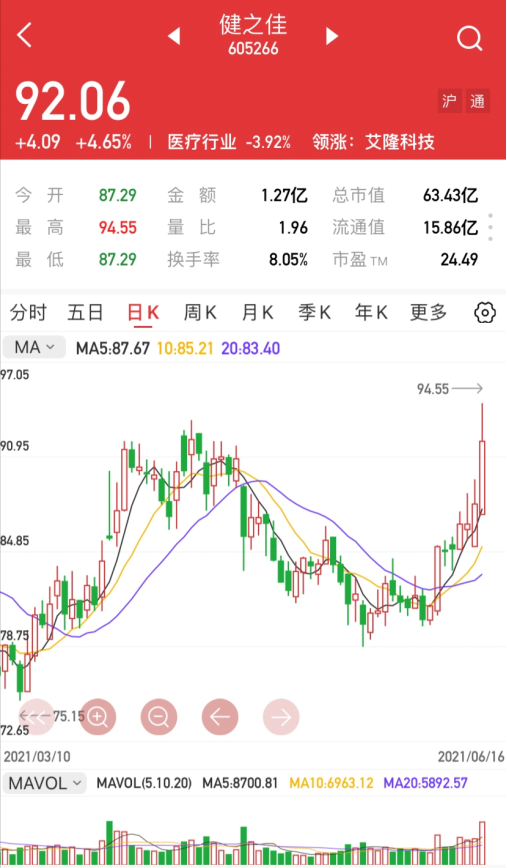Open search with the magnifier icon

470,38
